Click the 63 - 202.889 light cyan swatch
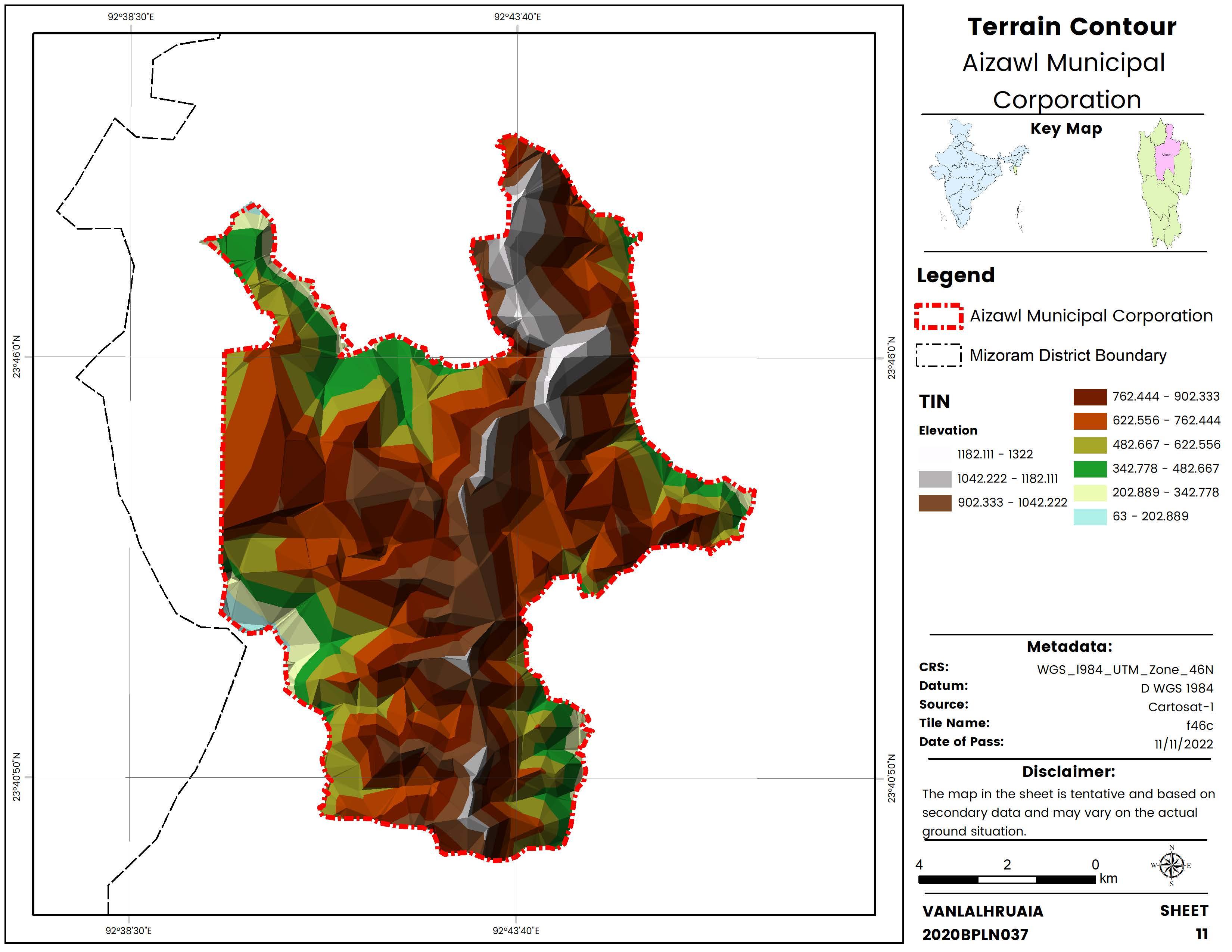The width and height of the screenshot is (1232, 952). pos(1090,517)
